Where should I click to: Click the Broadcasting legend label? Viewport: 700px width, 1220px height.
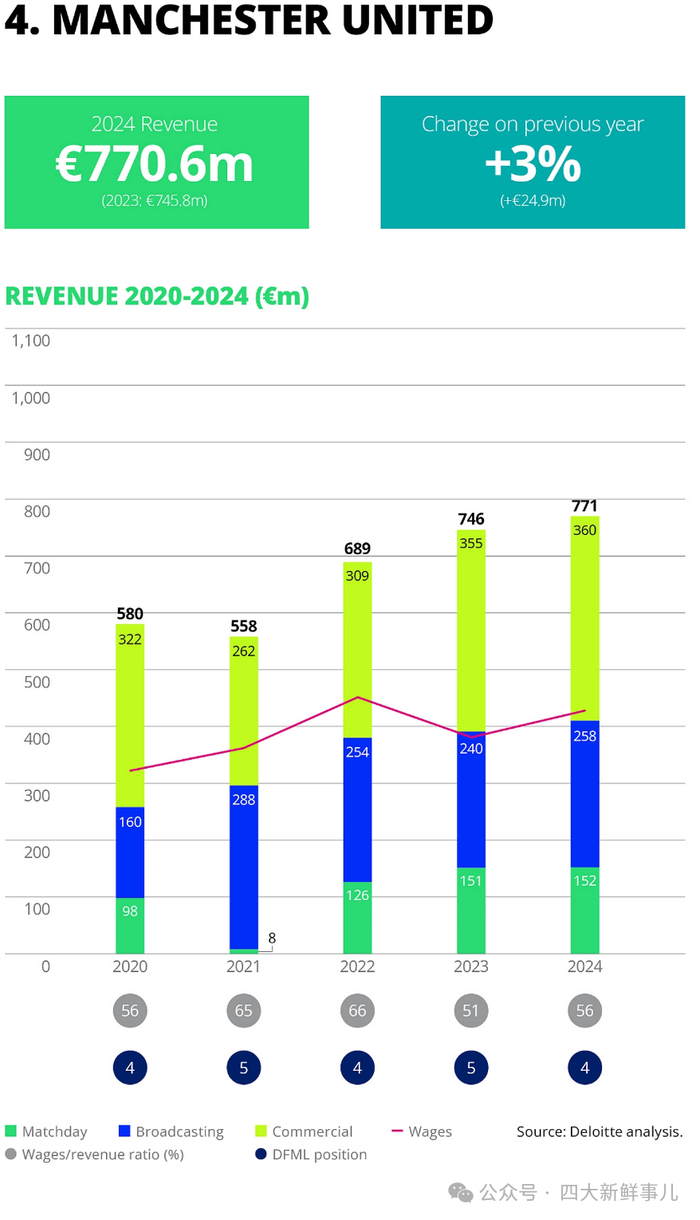pyautogui.click(x=180, y=1132)
